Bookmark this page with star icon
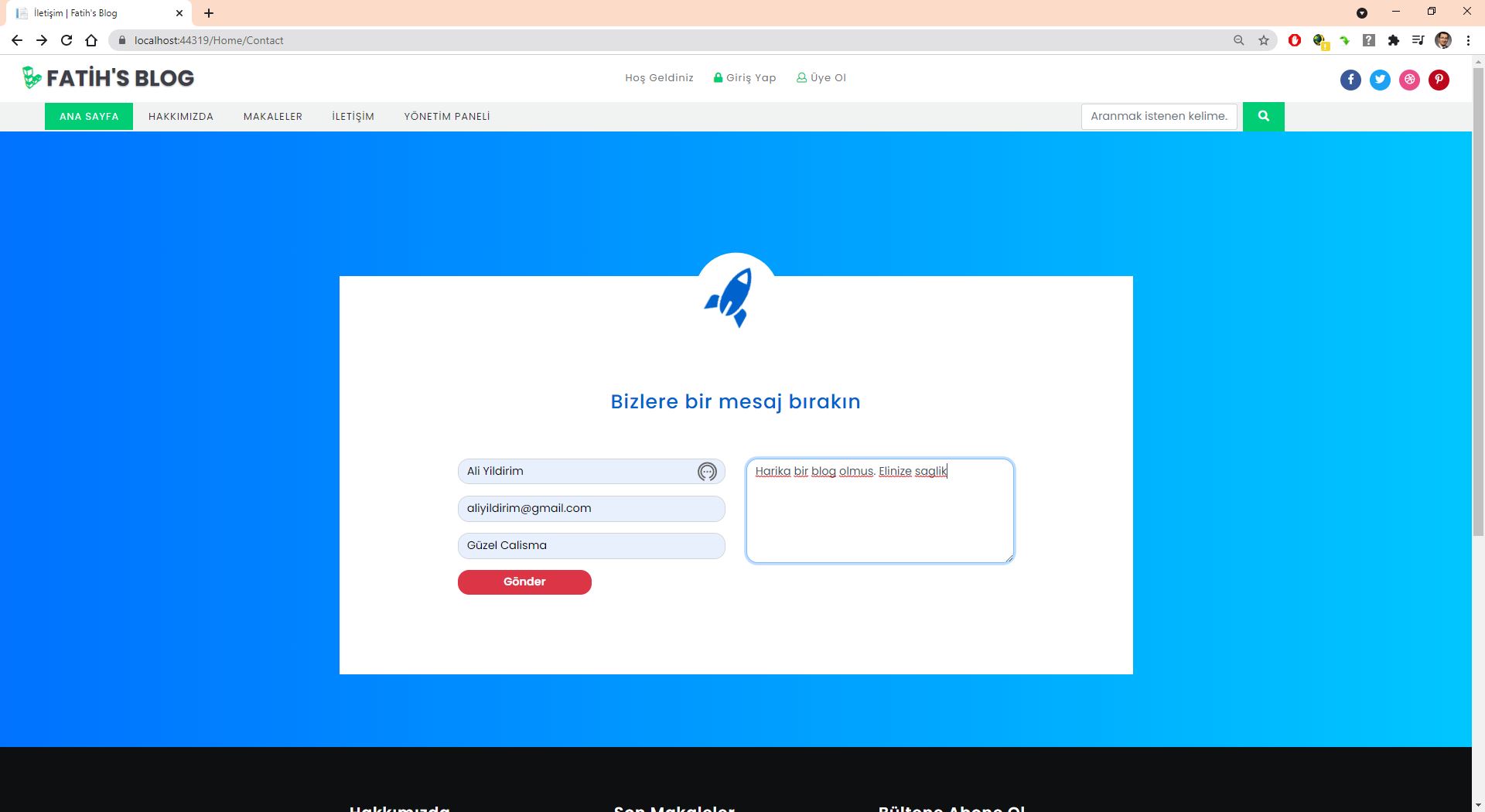Screen dimensions: 1485x812 point(1264,40)
